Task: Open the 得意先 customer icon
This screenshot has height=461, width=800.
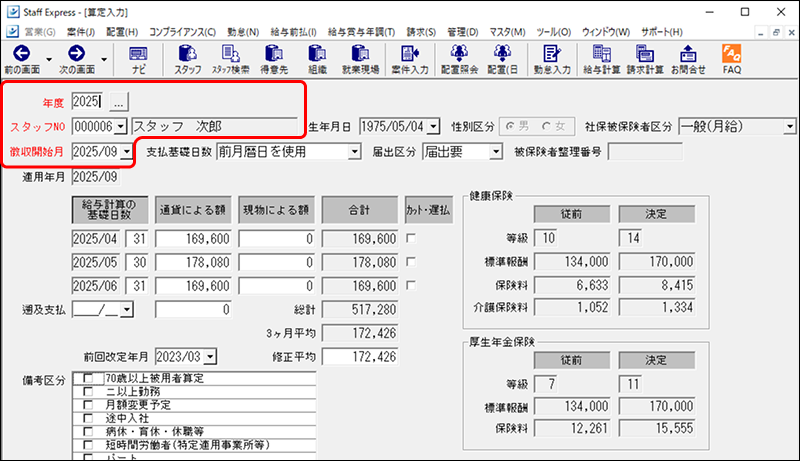Action: coord(274,54)
